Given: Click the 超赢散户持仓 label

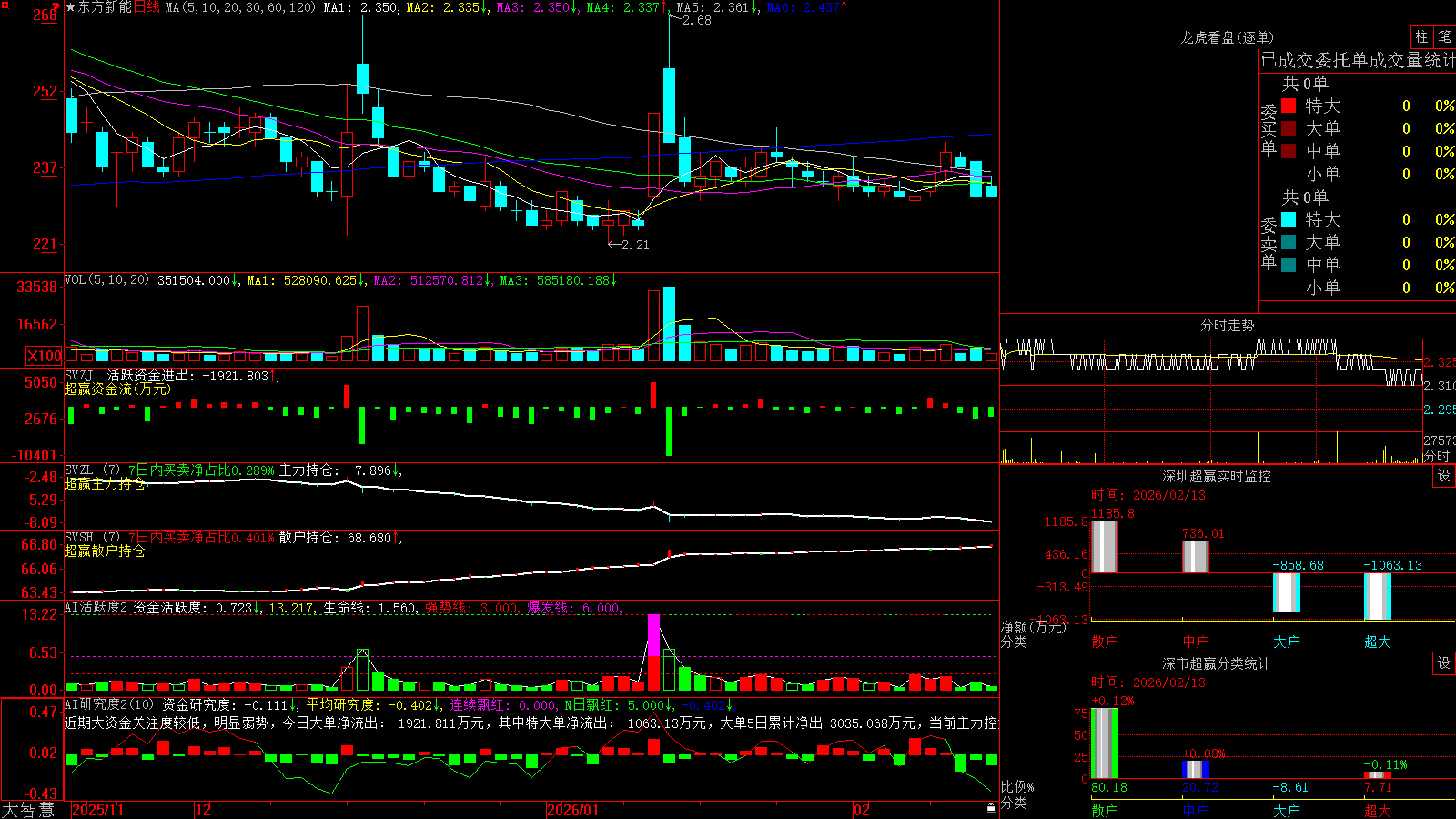Looking at the screenshot, I should pos(105,551).
